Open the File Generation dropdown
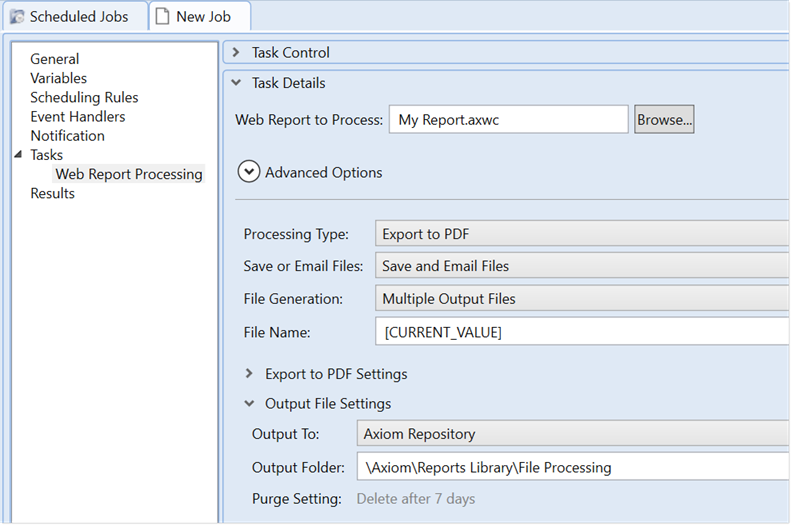The width and height of the screenshot is (792, 526). [582, 298]
